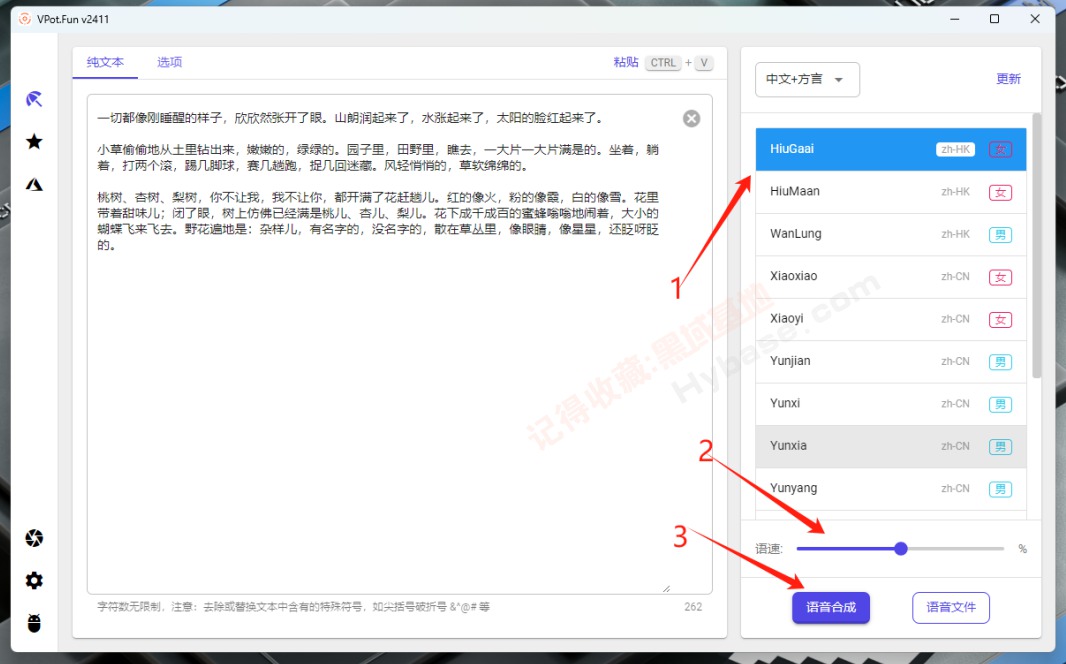Image resolution: width=1066 pixels, height=664 pixels.
Task: Select the Xiaoxiao voice
Action: 891,277
